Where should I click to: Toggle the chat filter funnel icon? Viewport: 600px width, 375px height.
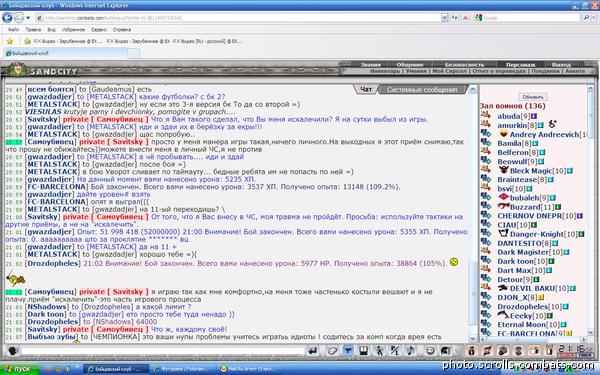pyautogui.click(x=348, y=350)
